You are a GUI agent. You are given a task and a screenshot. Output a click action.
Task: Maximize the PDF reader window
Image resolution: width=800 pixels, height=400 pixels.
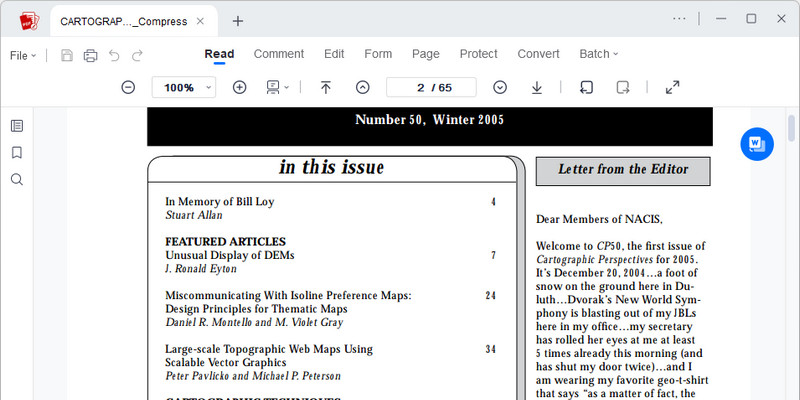pyautogui.click(x=751, y=19)
